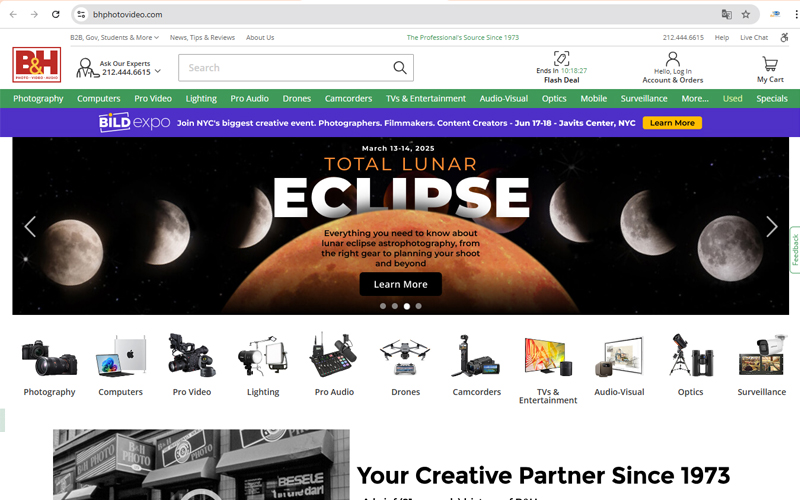Image resolution: width=800 pixels, height=500 pixels.
Task: Reload the page
Action: coord(56,14)
